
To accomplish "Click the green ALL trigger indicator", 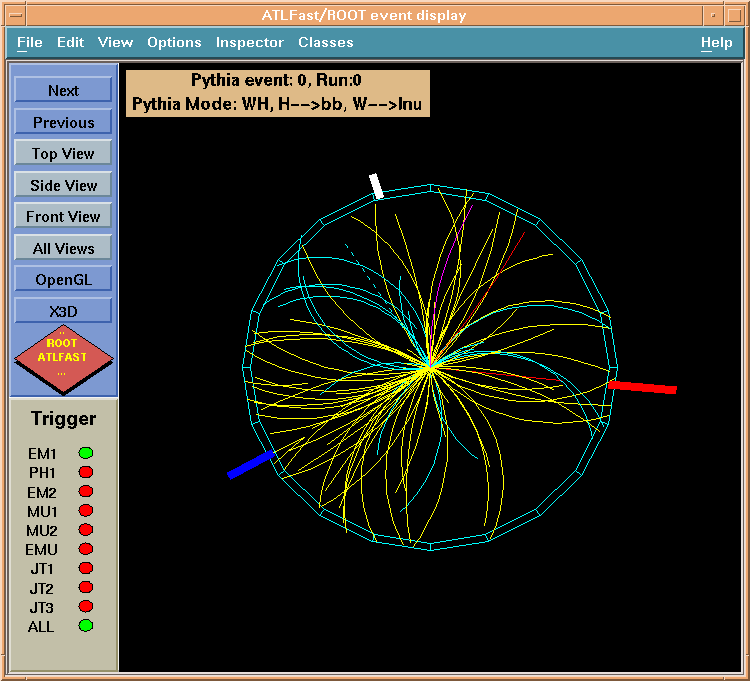I will click(86, 626).
